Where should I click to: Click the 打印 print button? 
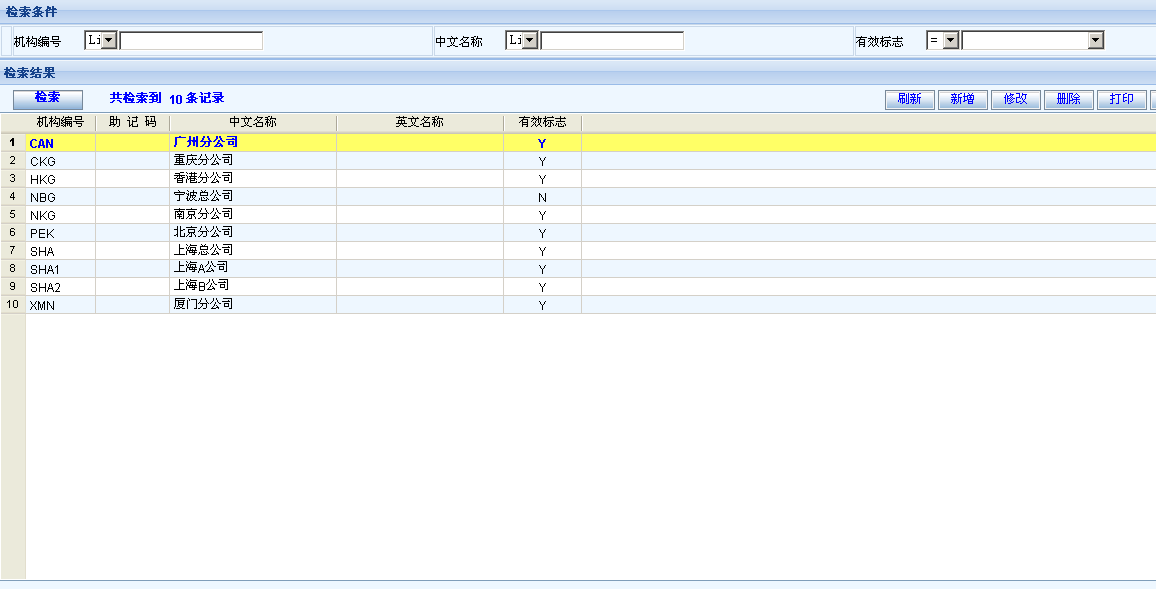tap(1121, 99)
